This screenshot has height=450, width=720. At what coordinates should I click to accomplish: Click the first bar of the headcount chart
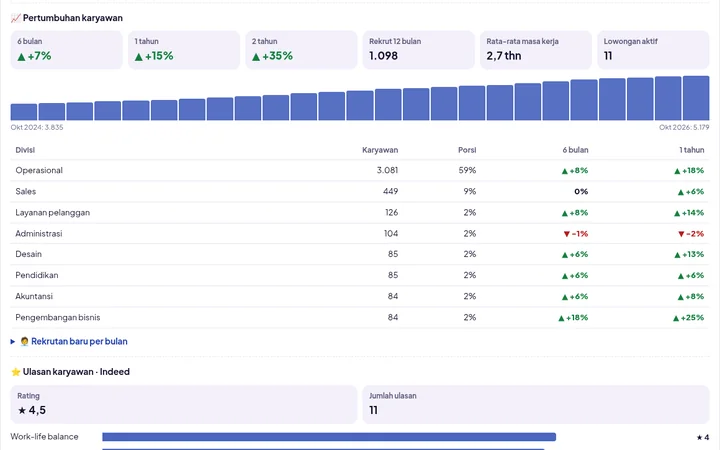coord(24,112)
